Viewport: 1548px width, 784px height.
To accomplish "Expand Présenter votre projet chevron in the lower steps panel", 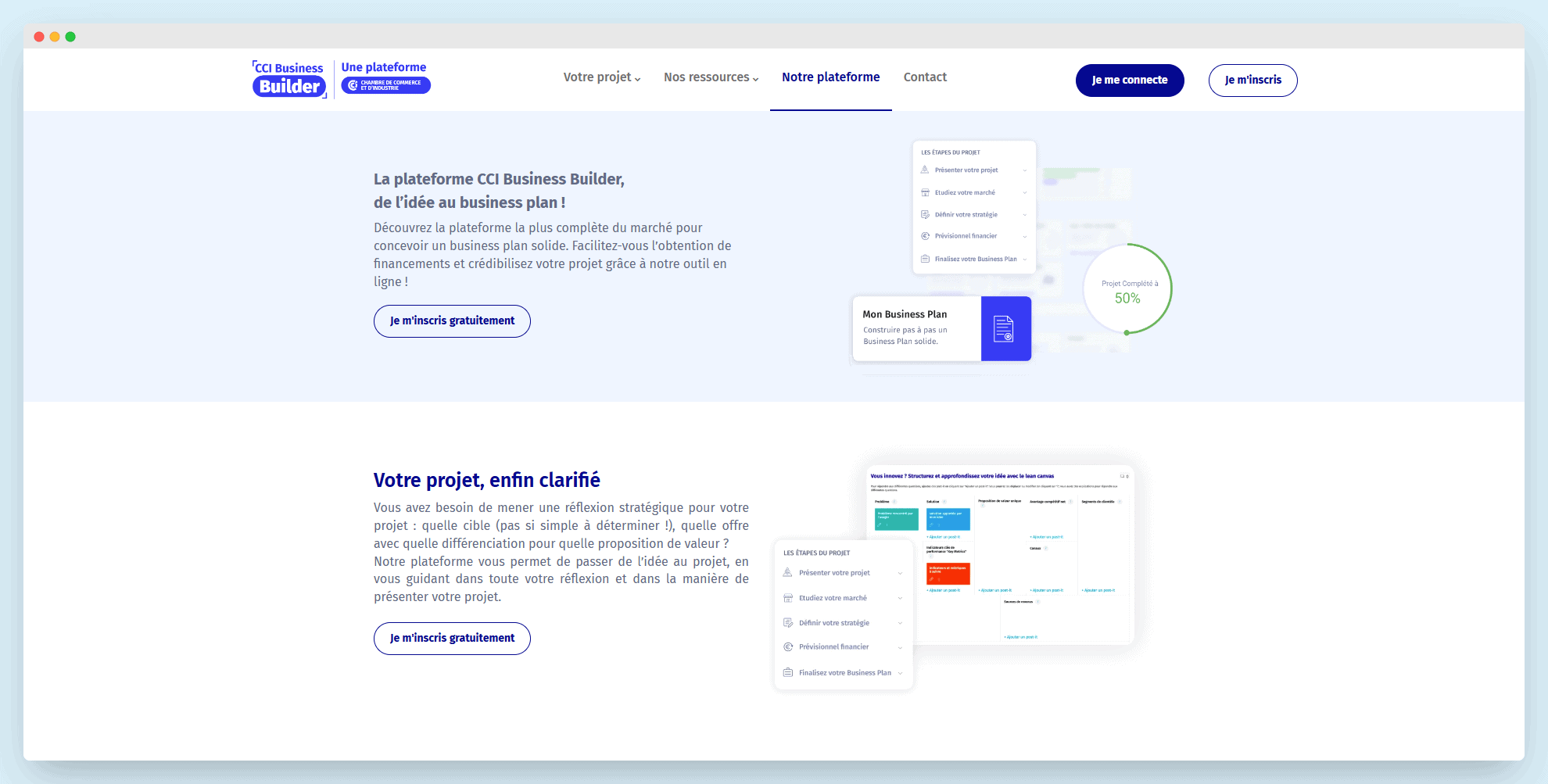I will [x=900, y=574].
